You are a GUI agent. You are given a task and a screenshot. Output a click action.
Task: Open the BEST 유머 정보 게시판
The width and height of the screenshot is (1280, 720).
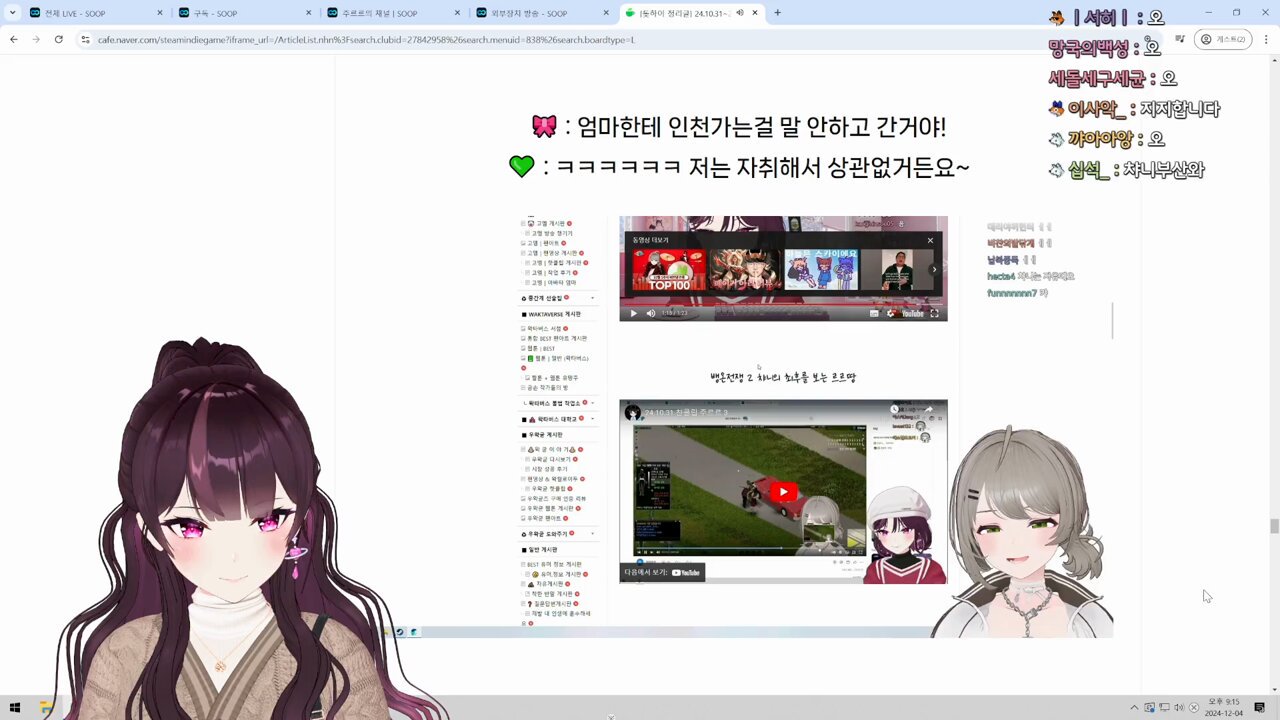(554, 564)
